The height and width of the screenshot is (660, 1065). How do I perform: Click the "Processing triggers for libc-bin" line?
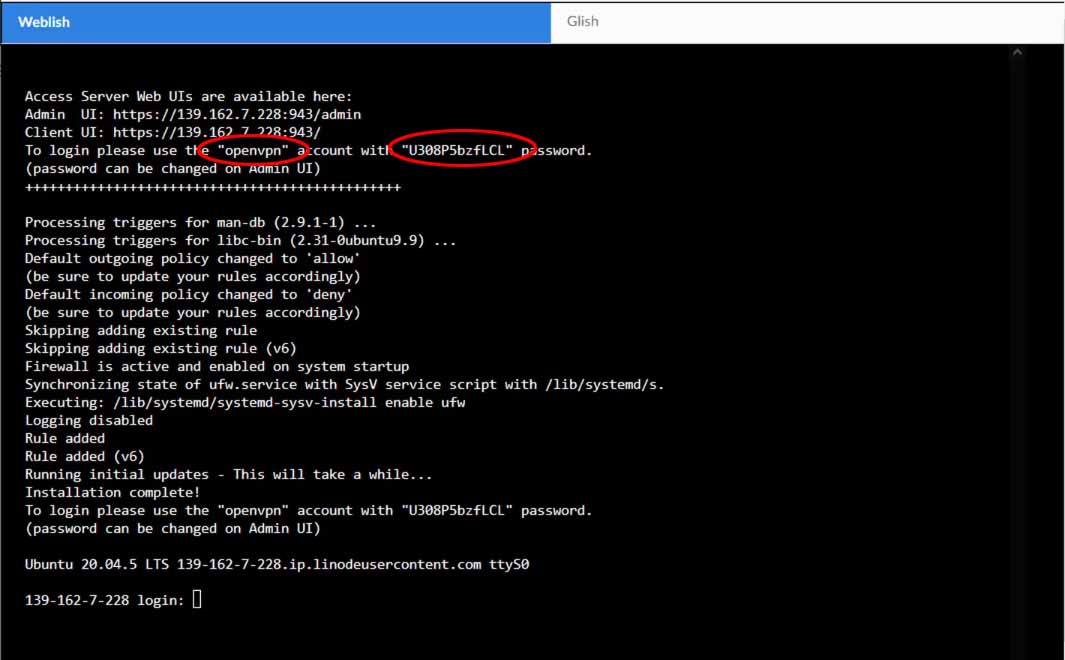240,241
